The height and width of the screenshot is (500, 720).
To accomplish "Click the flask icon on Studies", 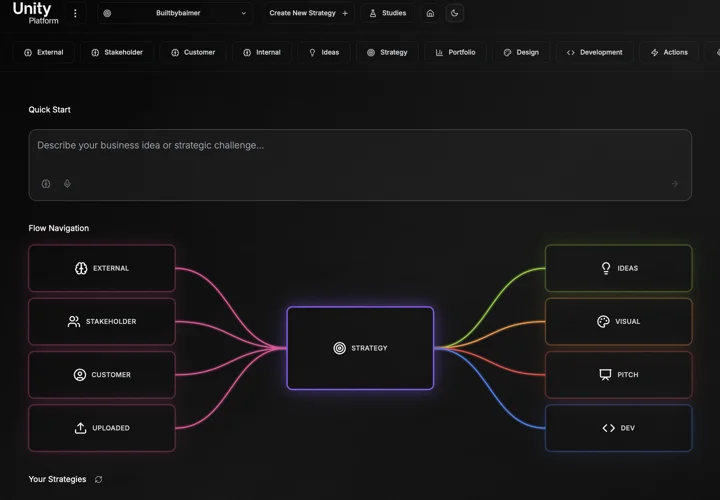I will (373, 13).
